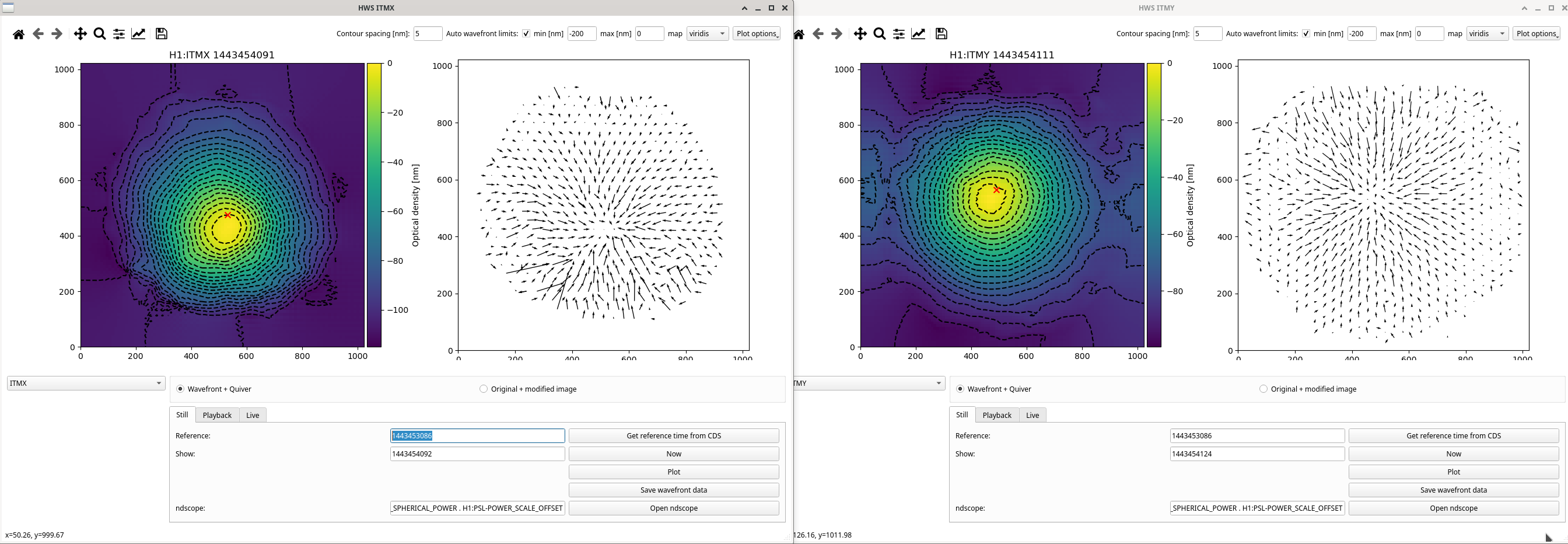The width and height of the screenshot is (1568, 544).
Task: Click the Back arrow in ITMY toolbar
Action: pyautogui.click(x=818, y=34)
